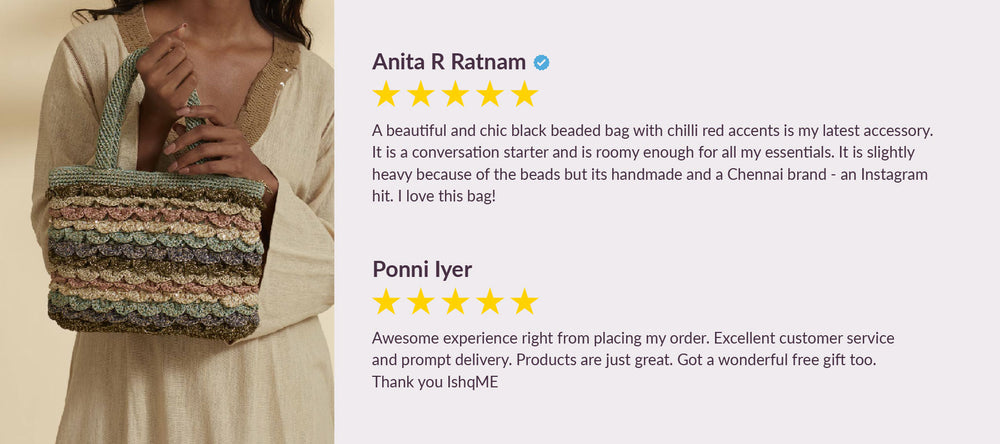Viewport: 1000px width, 444px height.
Task: Click the first star in Anita's rating
Action: 386,94
